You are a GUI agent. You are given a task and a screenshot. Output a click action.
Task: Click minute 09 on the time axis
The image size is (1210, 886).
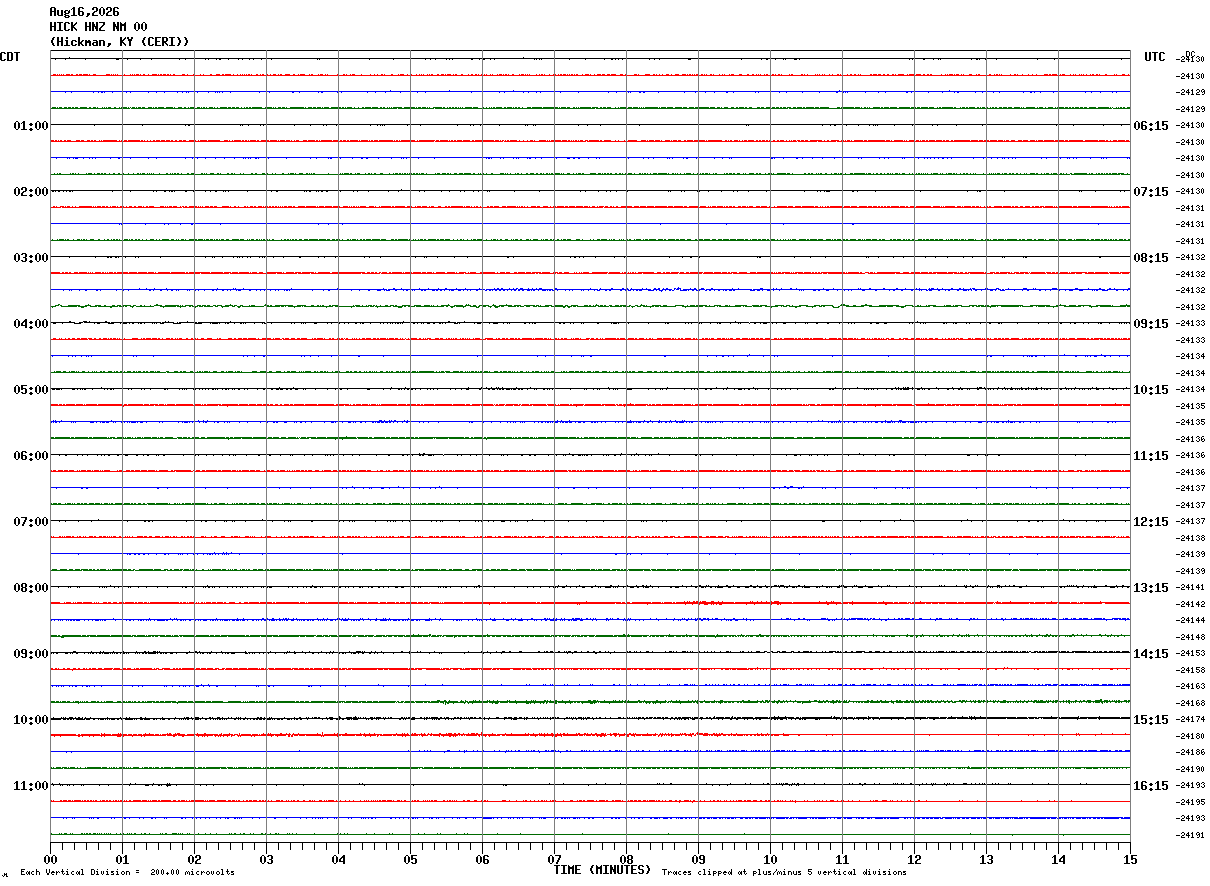click(698, 860)
